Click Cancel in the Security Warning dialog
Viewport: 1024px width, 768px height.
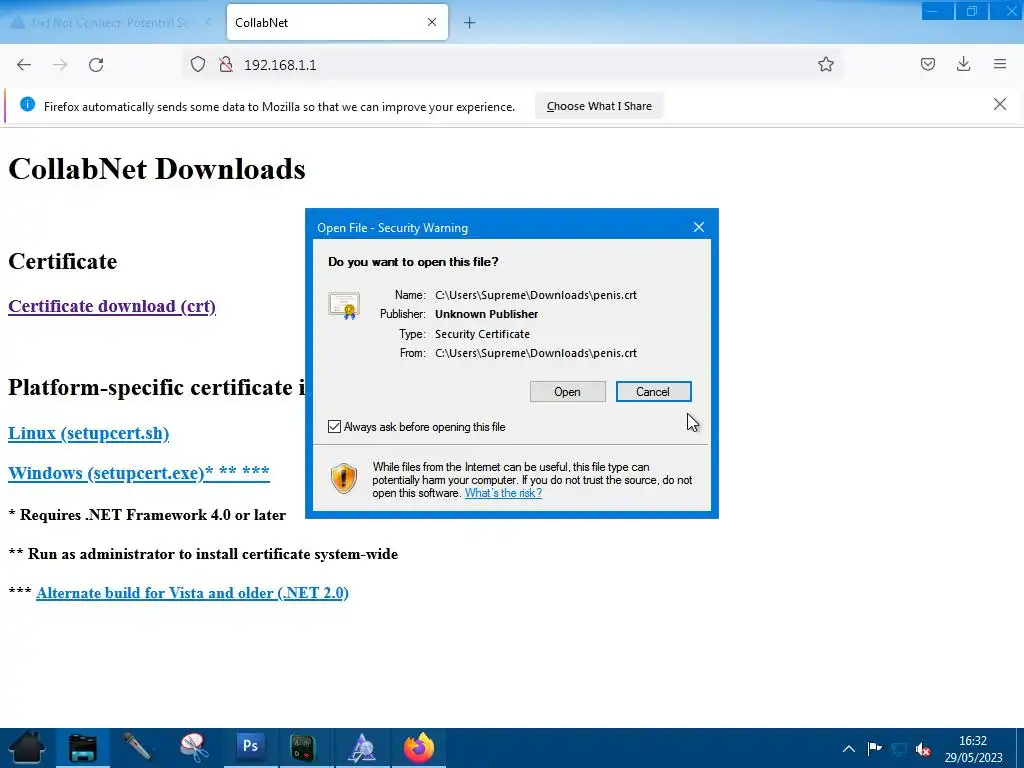[653, 392]
